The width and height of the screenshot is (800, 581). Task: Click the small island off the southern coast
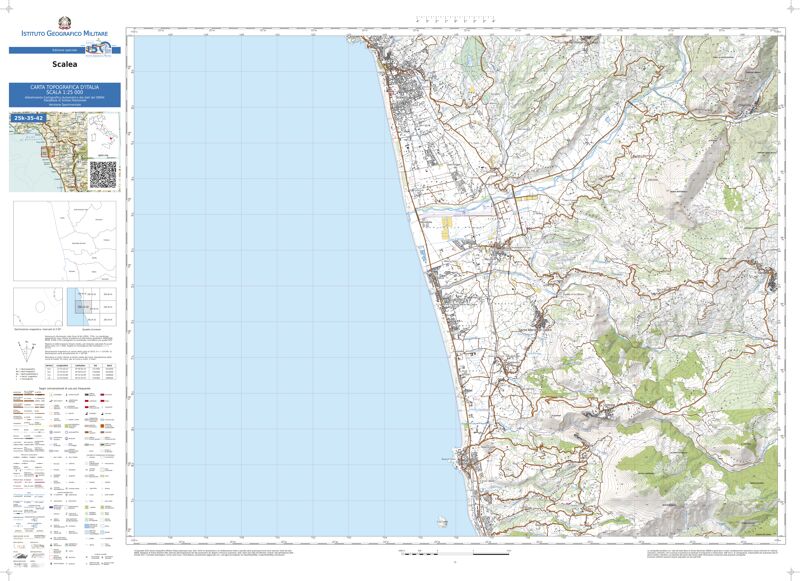tap(440, 519)
